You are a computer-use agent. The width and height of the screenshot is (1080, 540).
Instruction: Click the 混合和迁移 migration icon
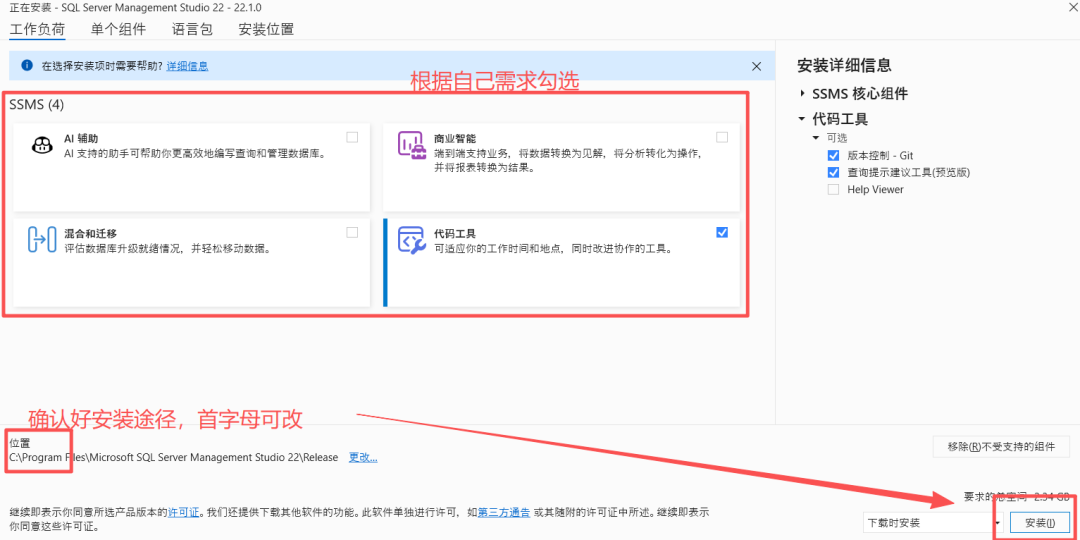41,240
